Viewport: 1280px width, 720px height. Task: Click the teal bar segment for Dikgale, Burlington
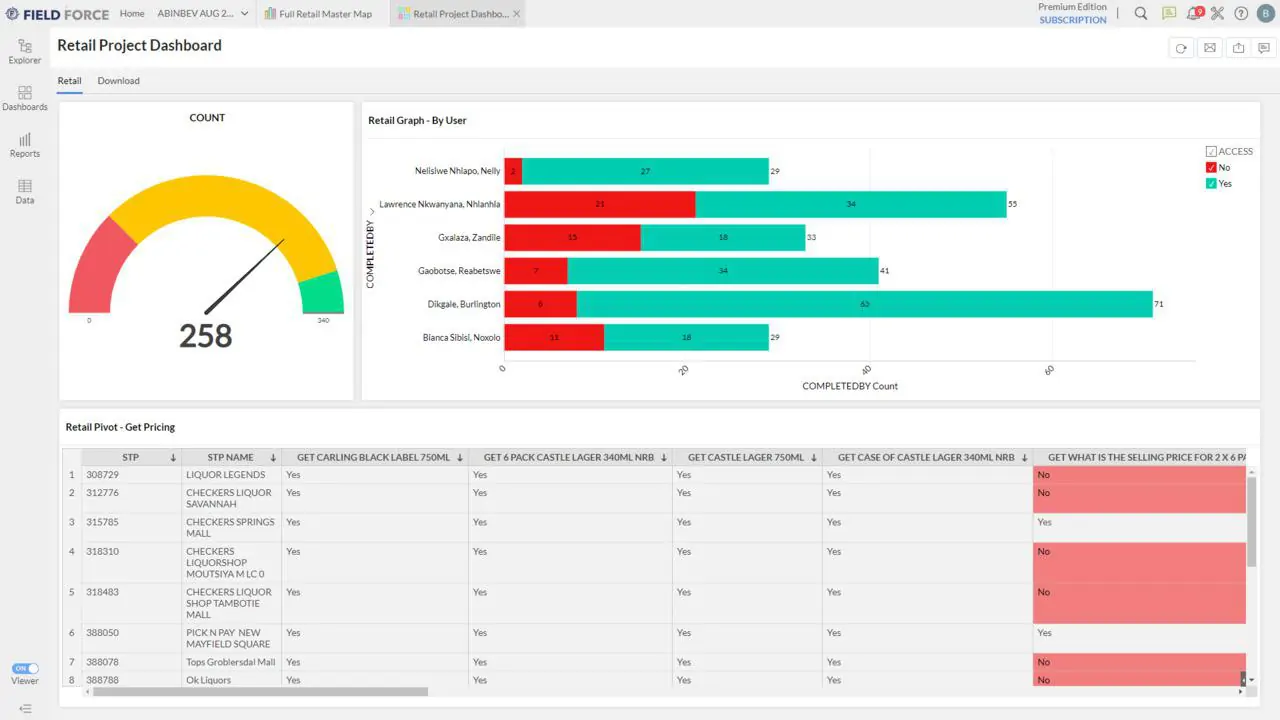865,304
